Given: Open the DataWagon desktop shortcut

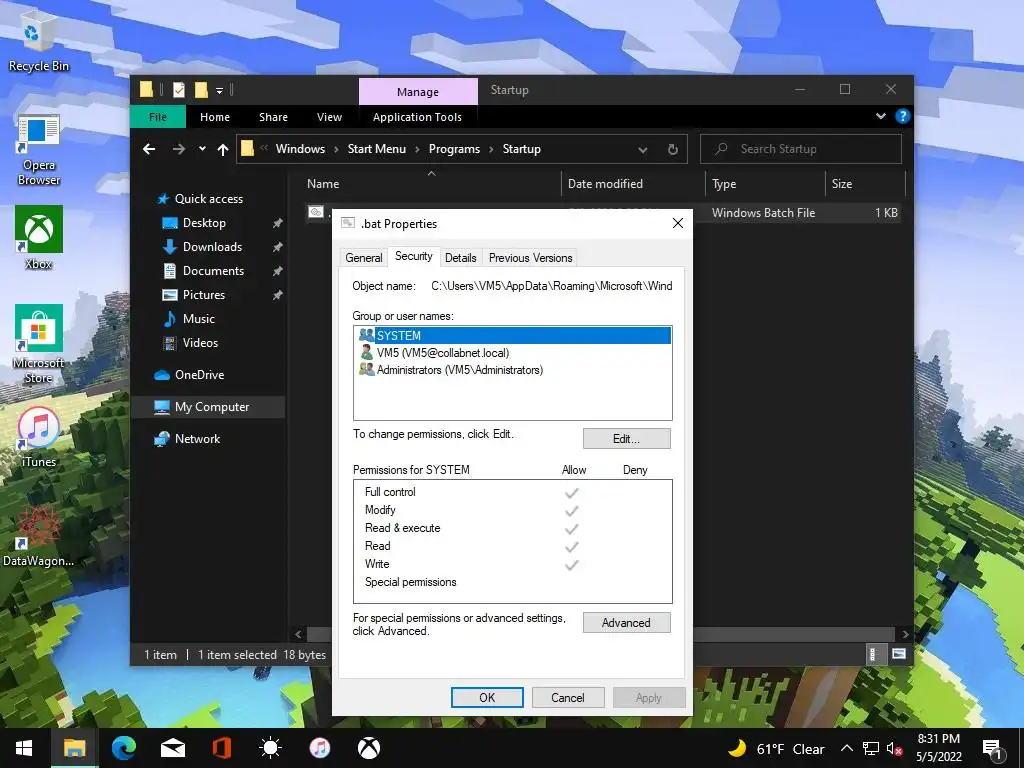Looking at the screenshot, I should point(38,536).
